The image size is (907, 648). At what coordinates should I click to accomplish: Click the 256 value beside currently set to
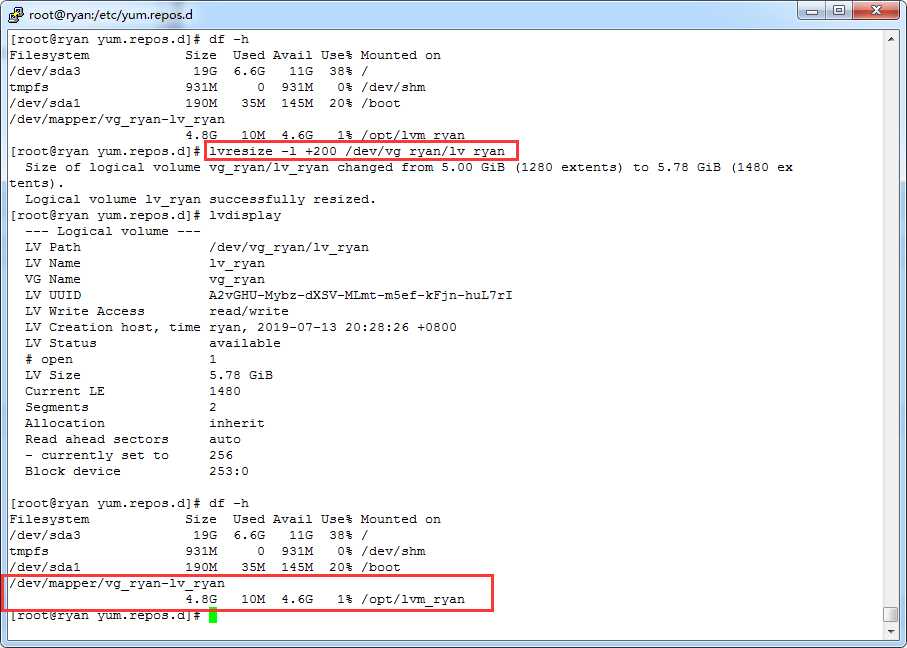221,455
